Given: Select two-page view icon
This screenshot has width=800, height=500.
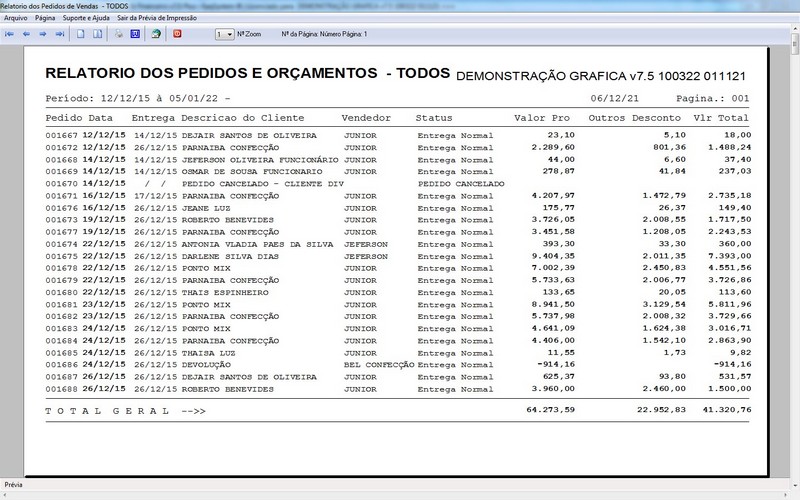Looking at the screenshot, I should pyautogui.click(x=97, y=34).
